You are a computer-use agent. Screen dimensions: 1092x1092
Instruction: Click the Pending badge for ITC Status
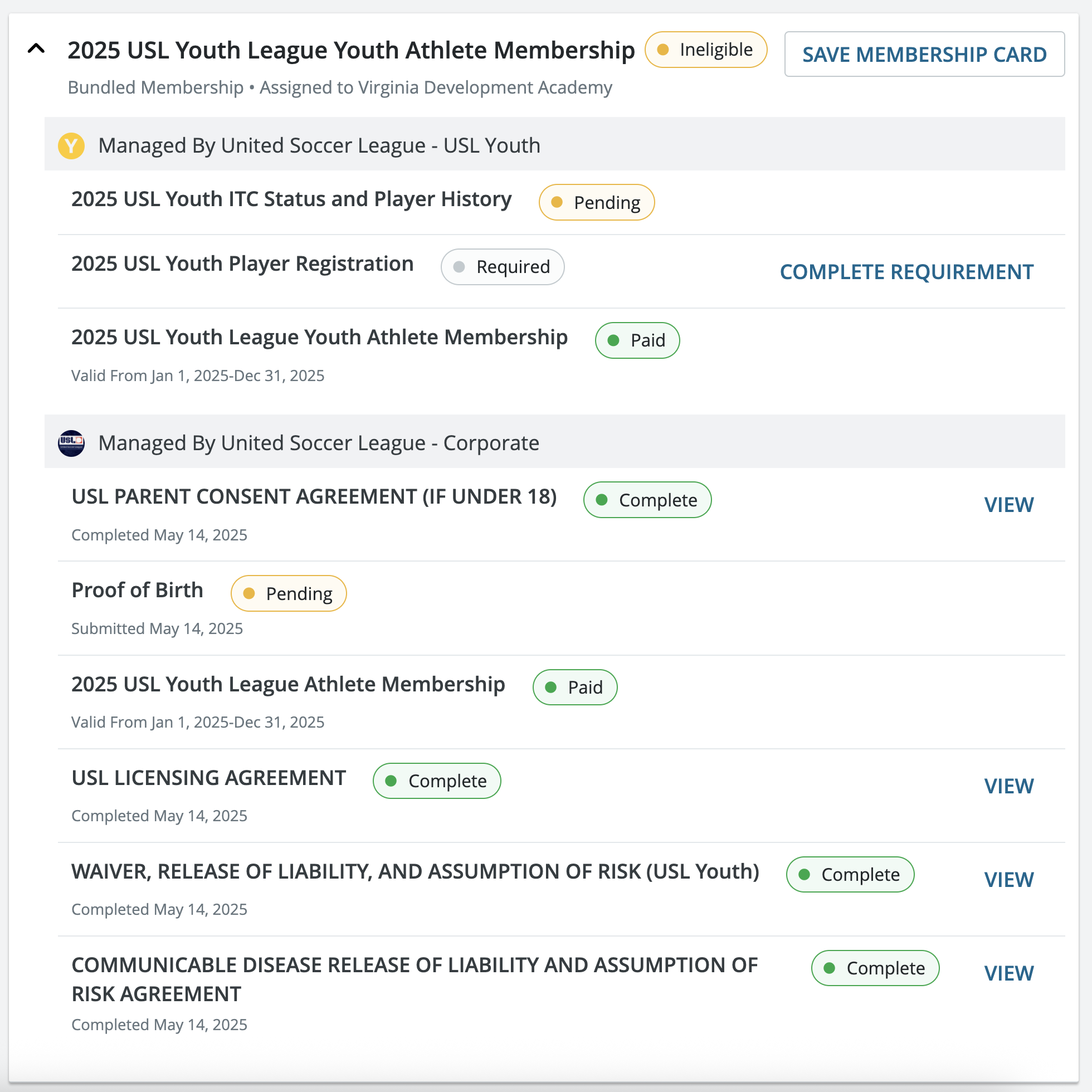pyautogui.click(x=596, y=202)
